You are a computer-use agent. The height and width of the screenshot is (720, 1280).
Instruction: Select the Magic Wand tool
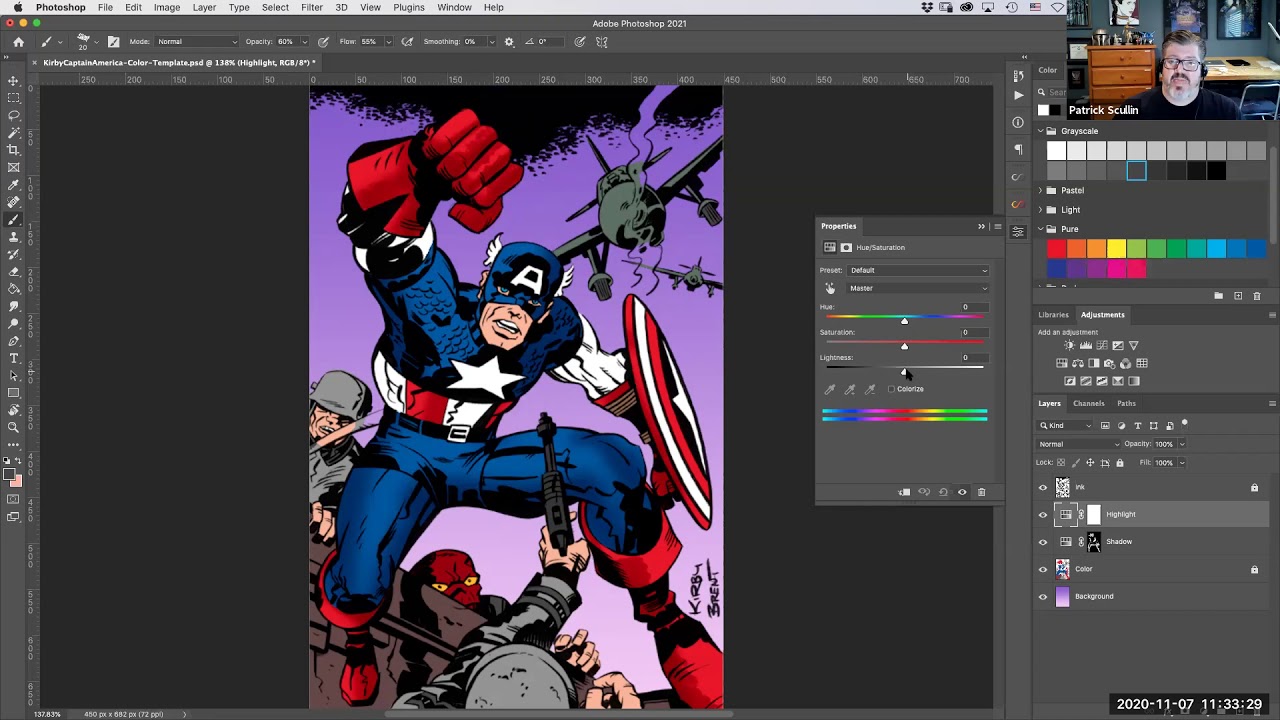pyautogui.click(x=13, y=132)
